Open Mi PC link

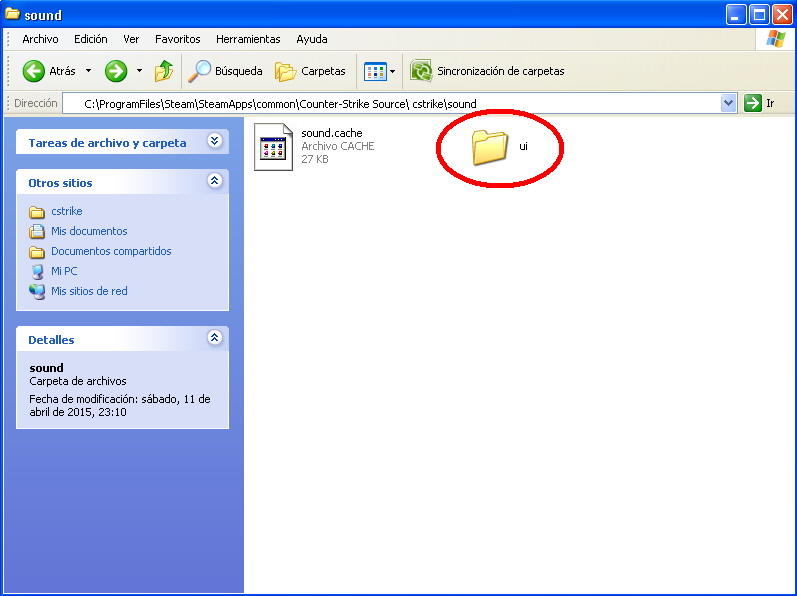[x=64, y=271]
